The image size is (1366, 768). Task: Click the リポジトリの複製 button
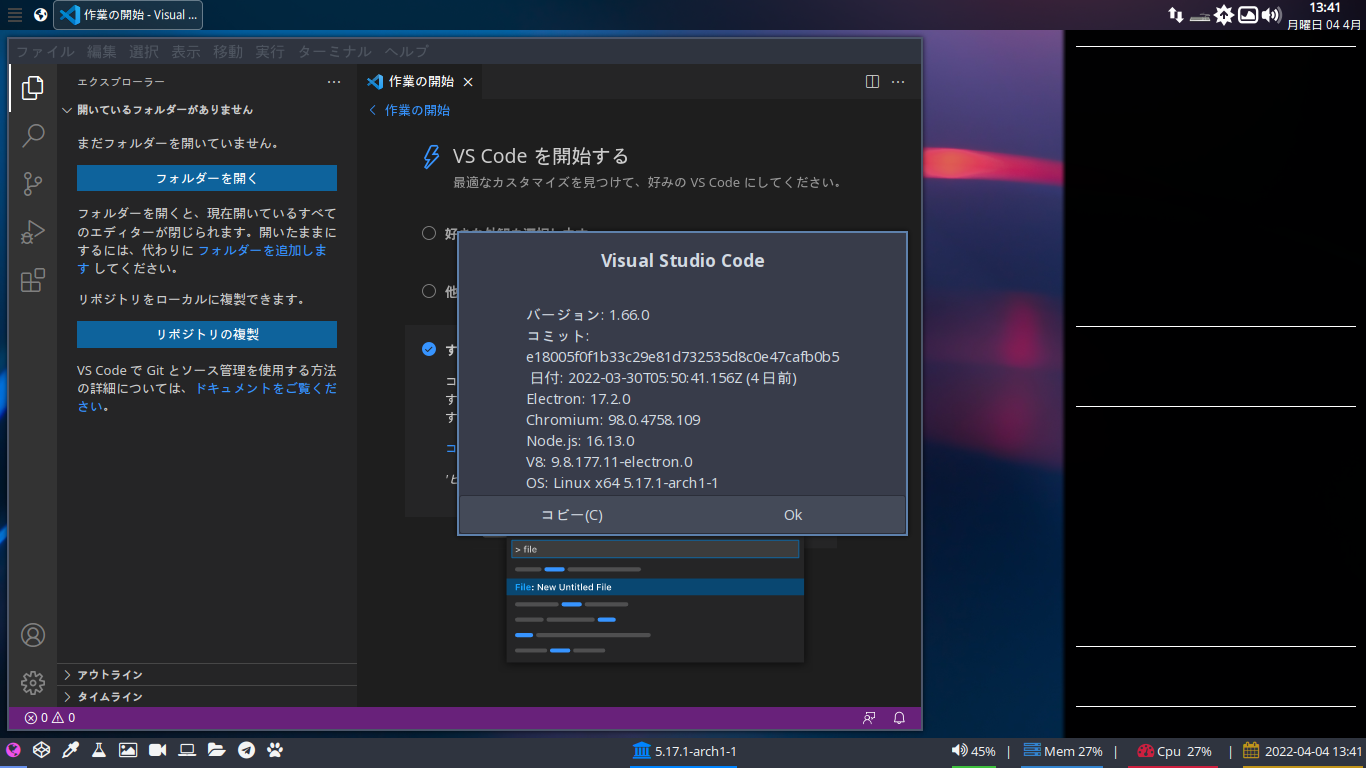[x=207, y=334]
